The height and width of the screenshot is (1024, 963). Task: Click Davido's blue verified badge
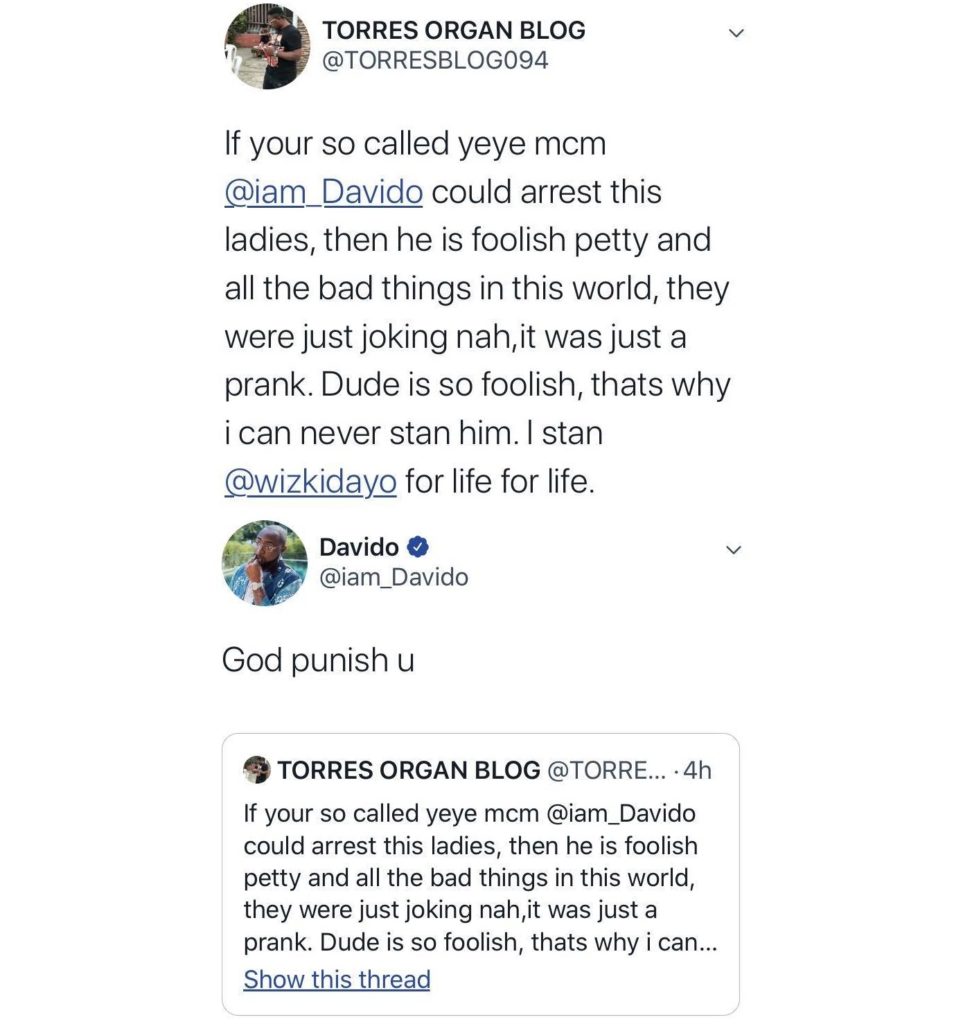pos(420,547)
